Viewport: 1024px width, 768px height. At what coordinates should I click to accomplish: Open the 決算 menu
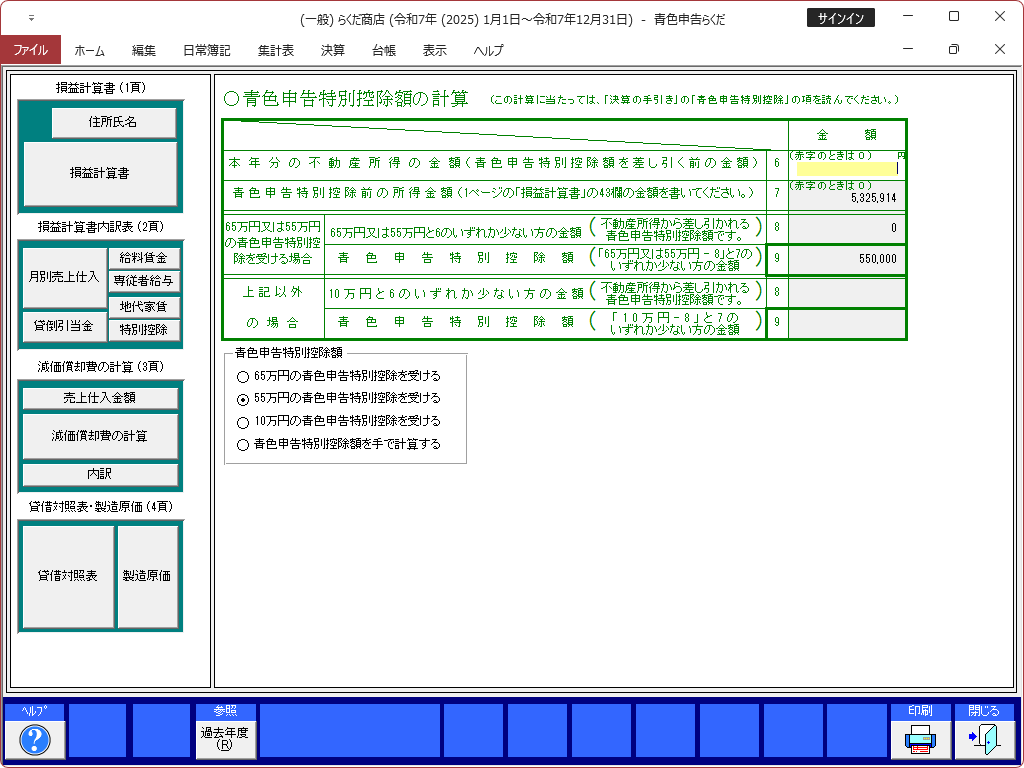pos(333,50)
